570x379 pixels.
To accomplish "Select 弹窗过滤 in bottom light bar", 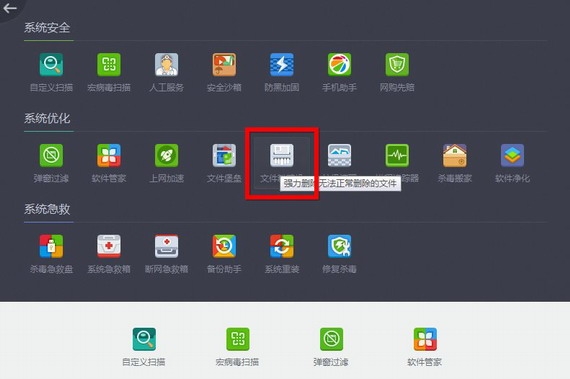I will pyautogui.click(x=331, y=346).
